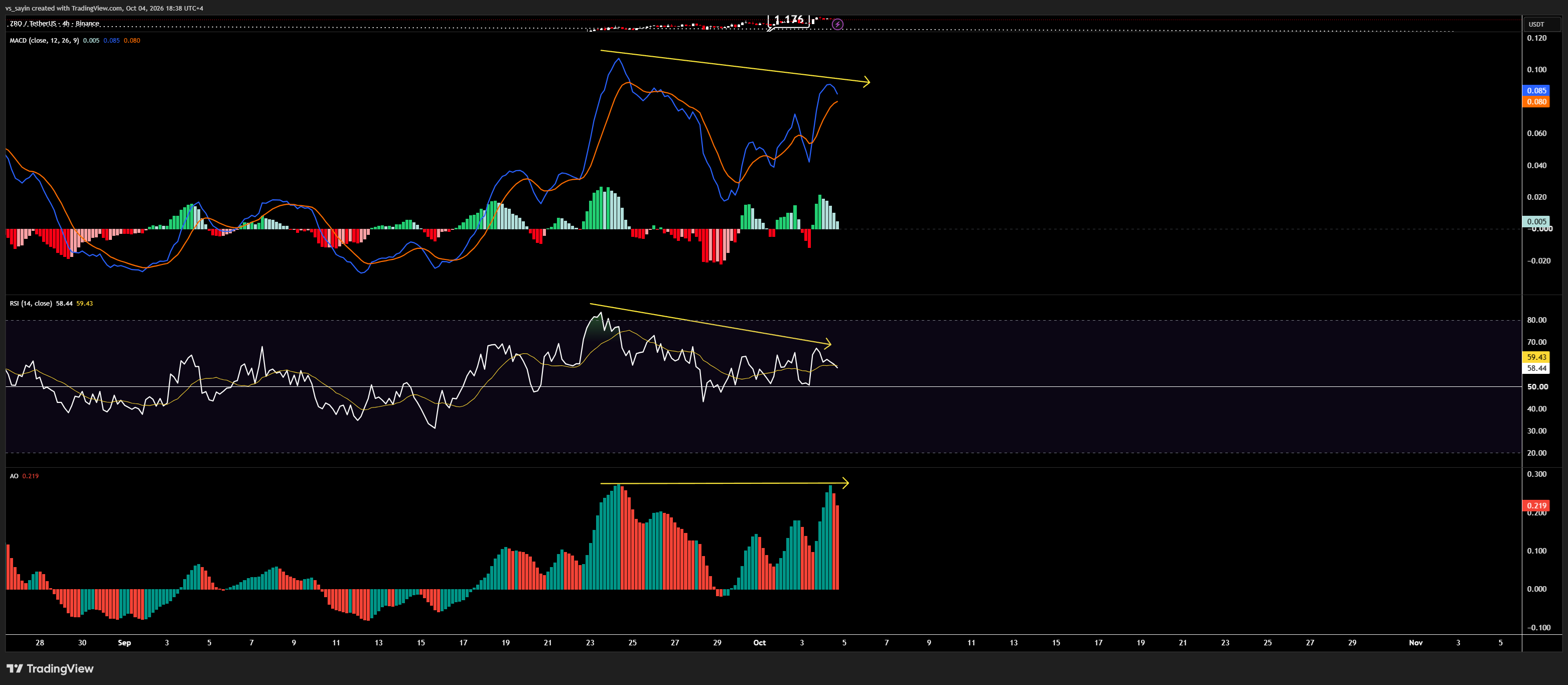1568x685 pixels.
Task: Click the 80.00 level on the RSI scale
Action: (x=1536, y=320)
